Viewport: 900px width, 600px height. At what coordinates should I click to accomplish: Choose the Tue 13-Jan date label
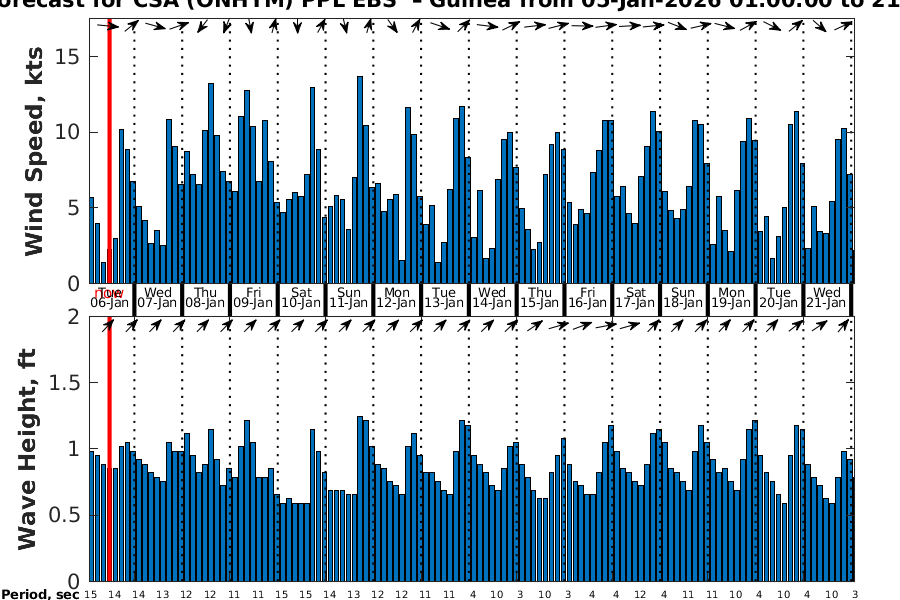[444, 298]
